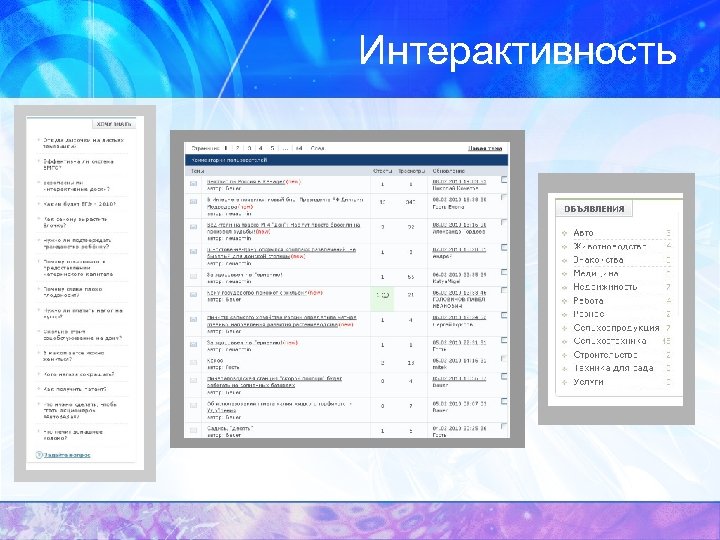Go to forum page 3
720x540 pixels.
coord(249,148)
